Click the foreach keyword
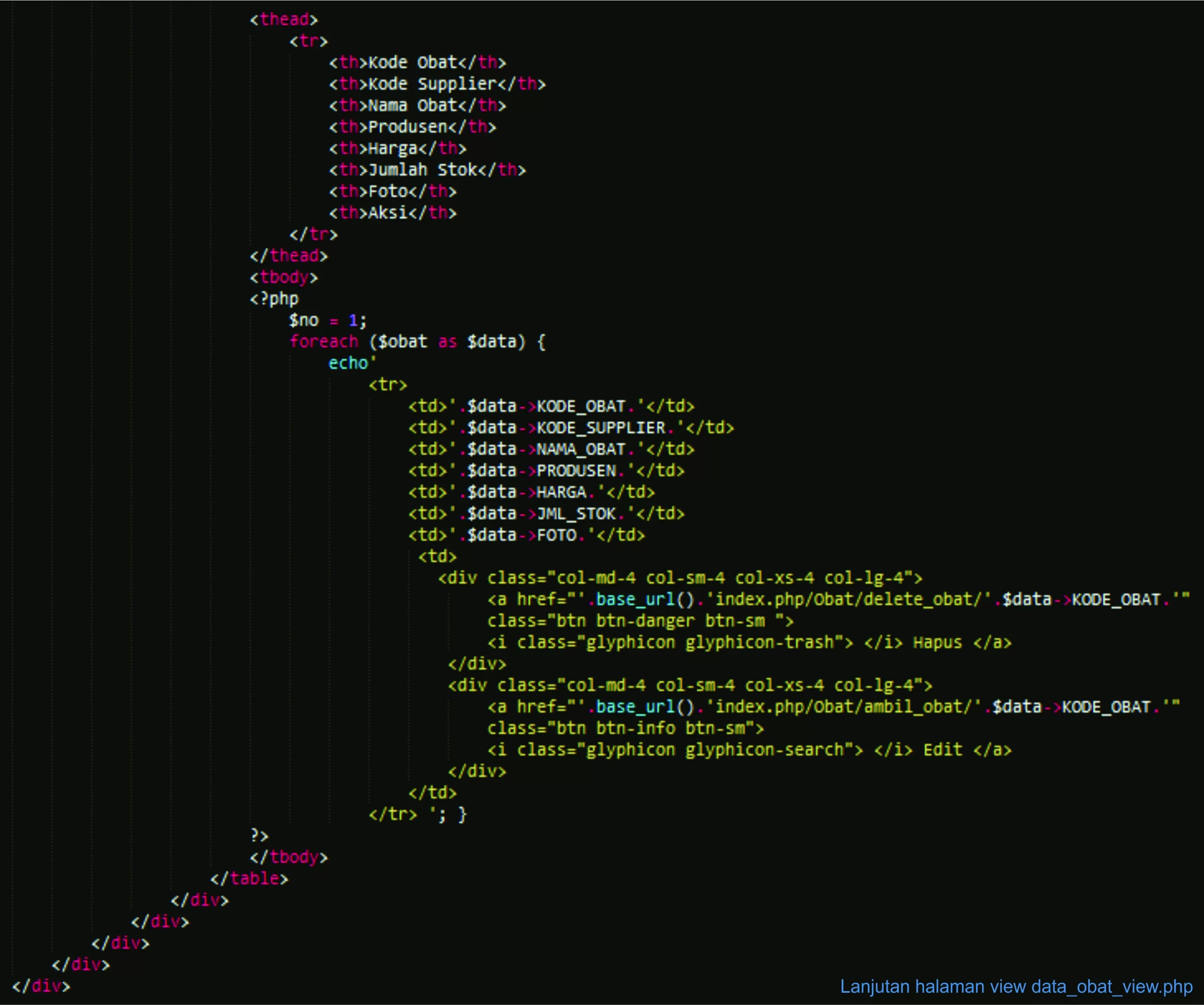Image resolution: width=1204 pixels, height=1005 pixels. [324, 342]
